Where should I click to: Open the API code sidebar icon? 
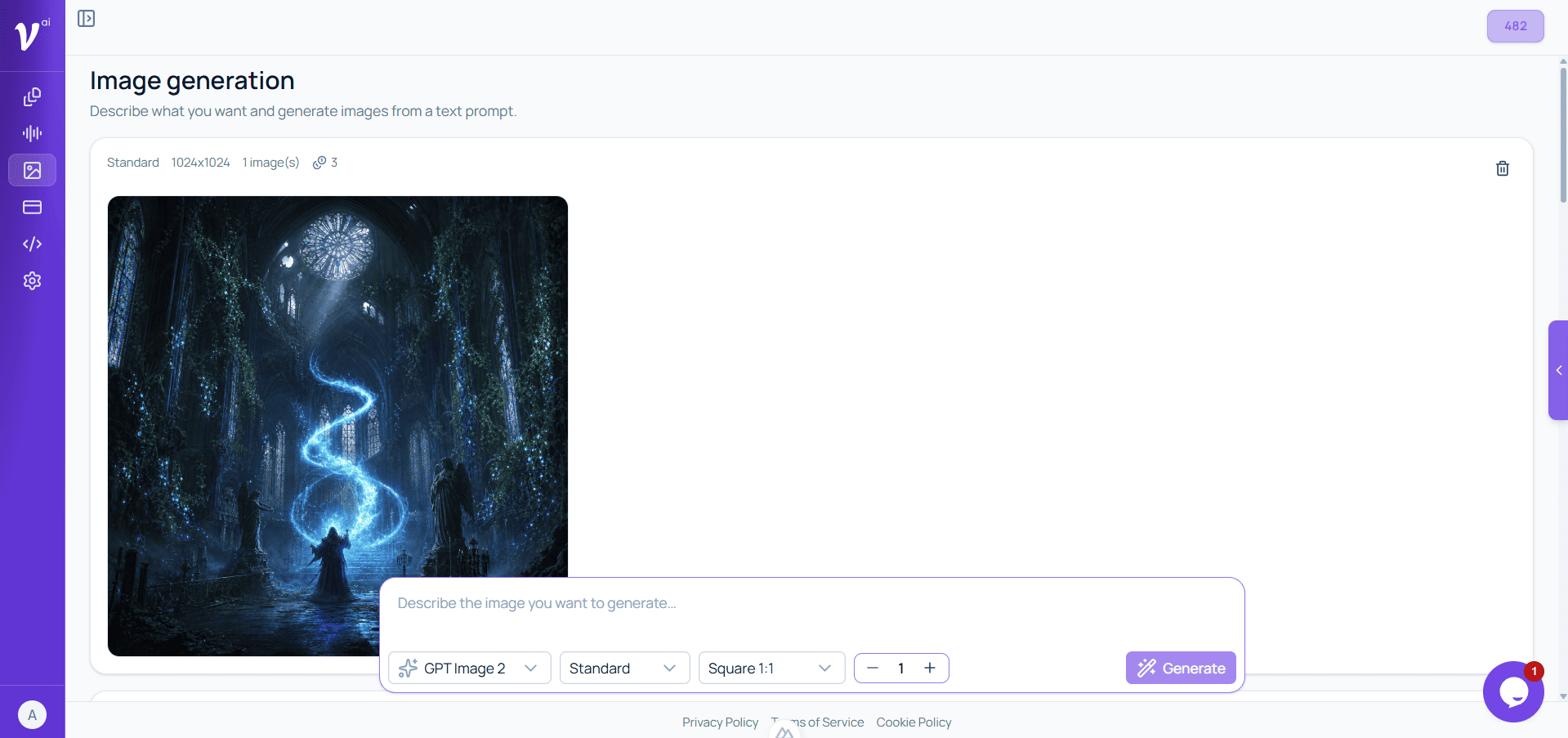coord(32,244)
